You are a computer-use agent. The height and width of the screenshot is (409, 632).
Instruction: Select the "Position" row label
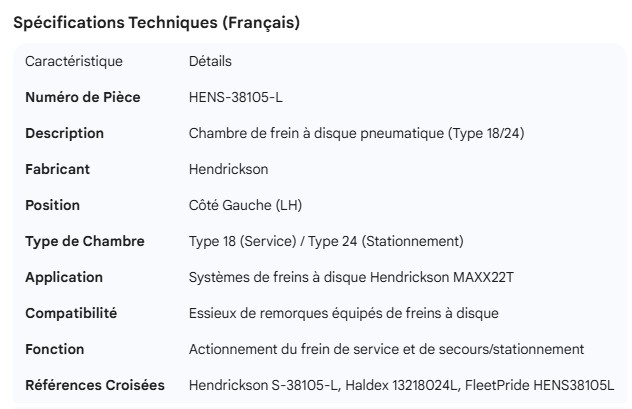click(52, 205)
